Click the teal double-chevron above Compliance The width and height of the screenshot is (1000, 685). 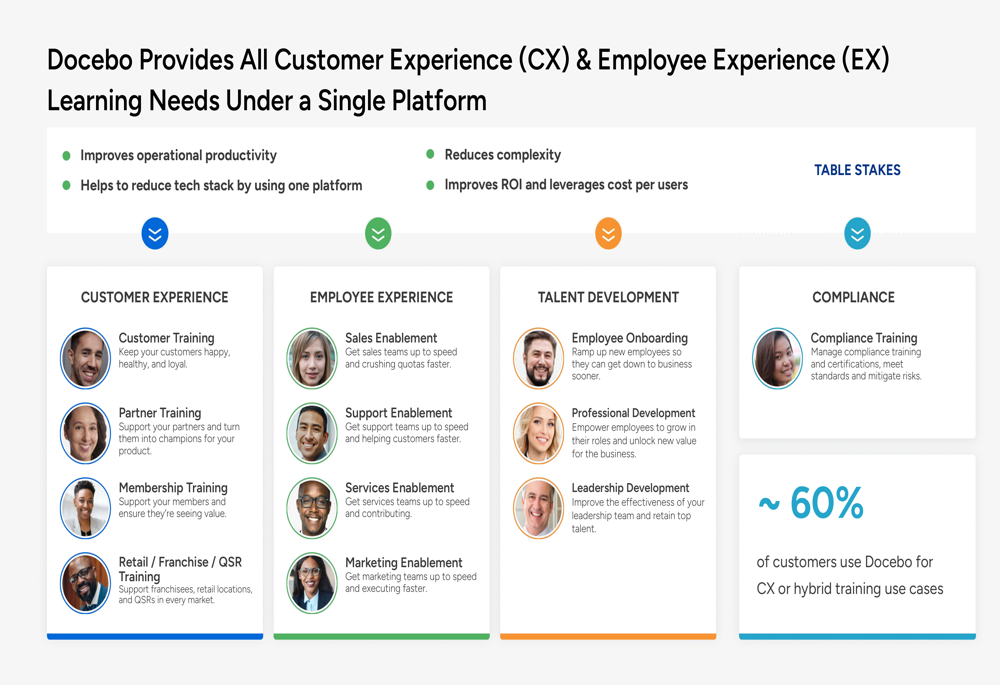point(857,233)
